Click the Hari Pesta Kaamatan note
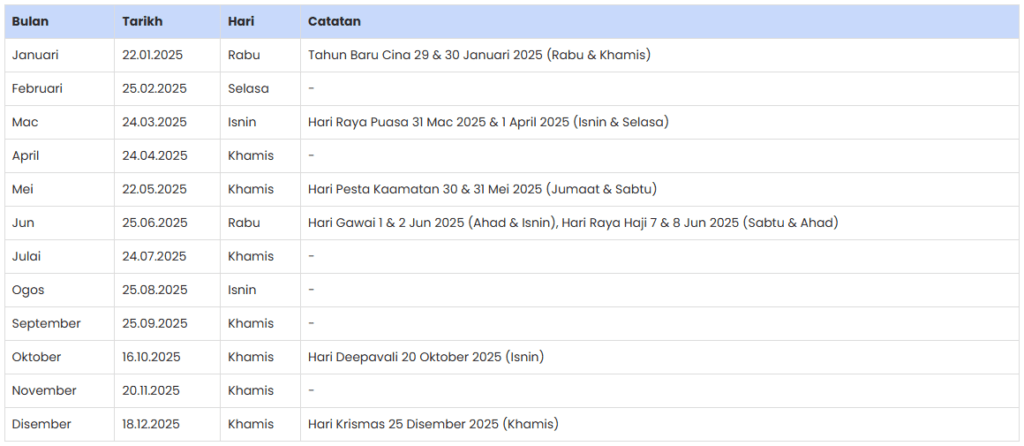The image size is (1024, 446). point(483,189)
